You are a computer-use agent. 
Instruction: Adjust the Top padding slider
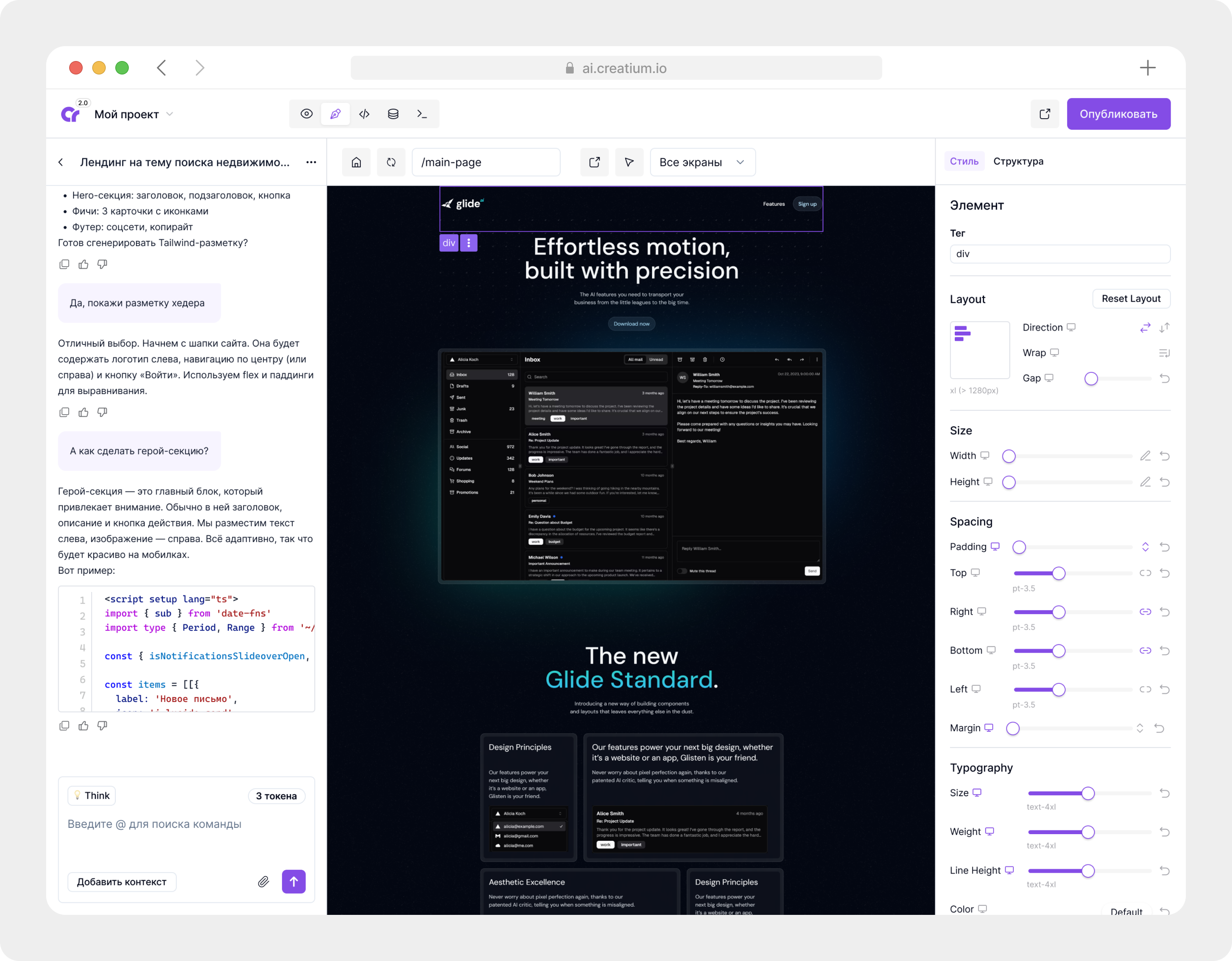tap(1059, 573)
